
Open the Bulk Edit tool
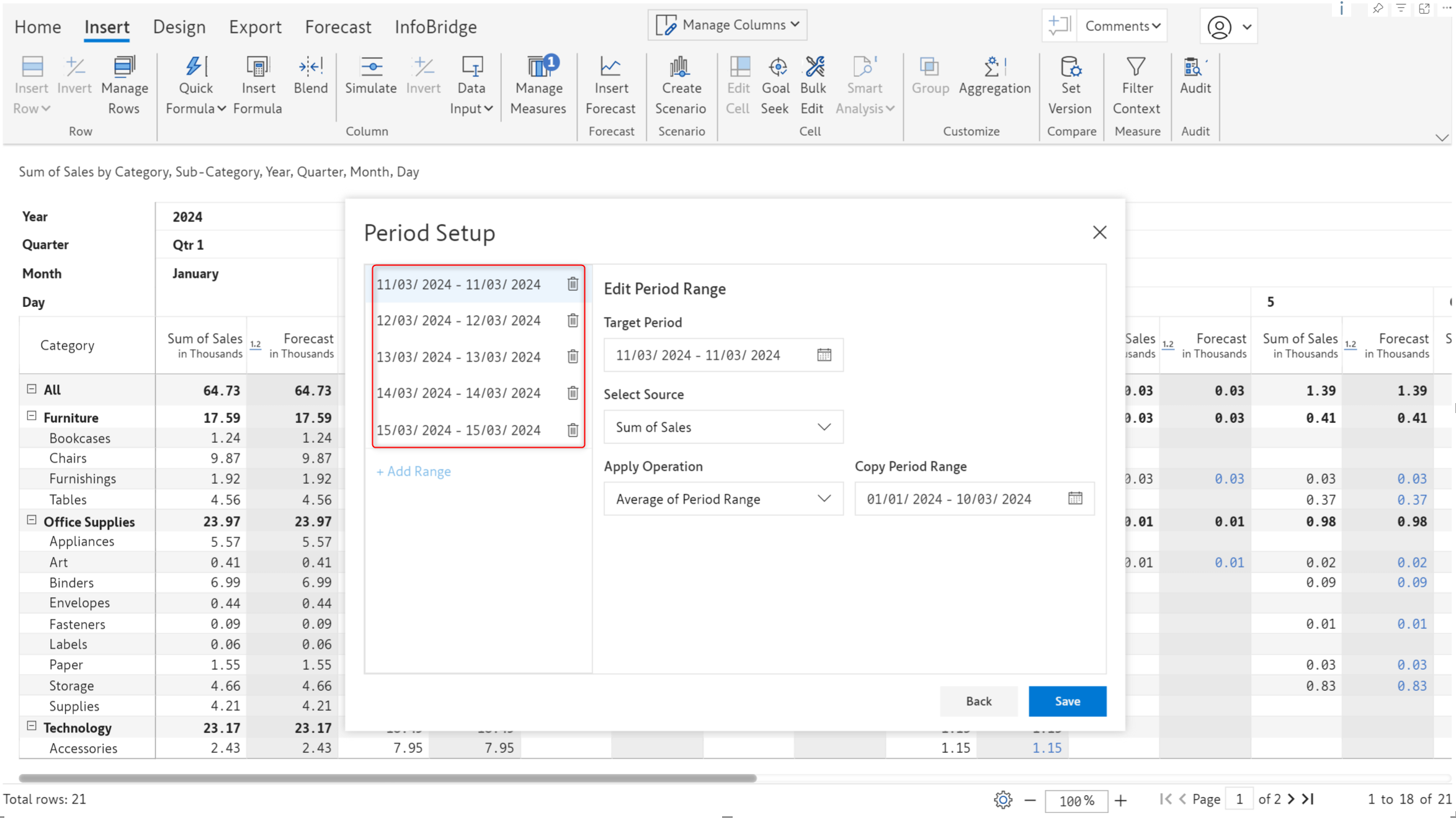point(812,86)
